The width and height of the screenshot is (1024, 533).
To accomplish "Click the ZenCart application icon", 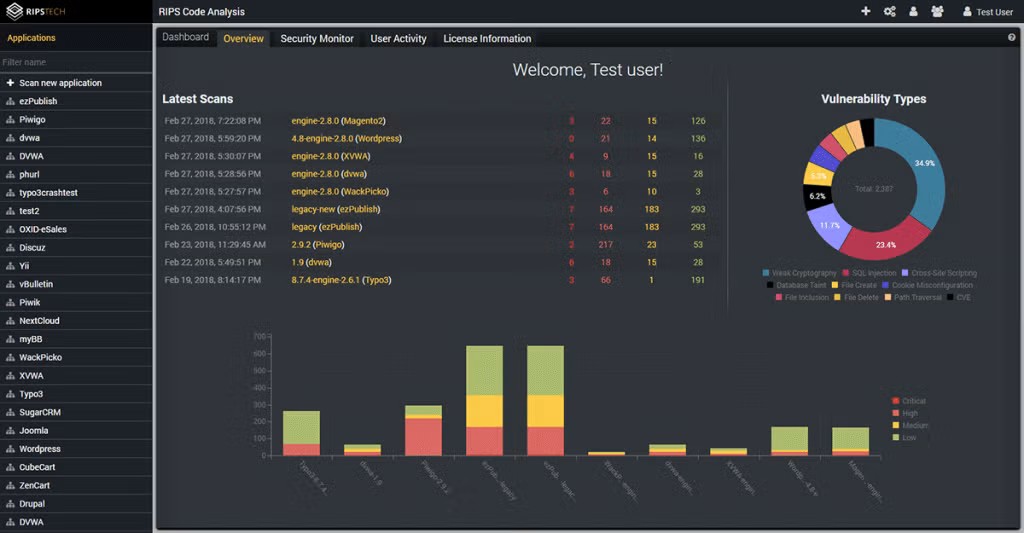I will 10,485.
